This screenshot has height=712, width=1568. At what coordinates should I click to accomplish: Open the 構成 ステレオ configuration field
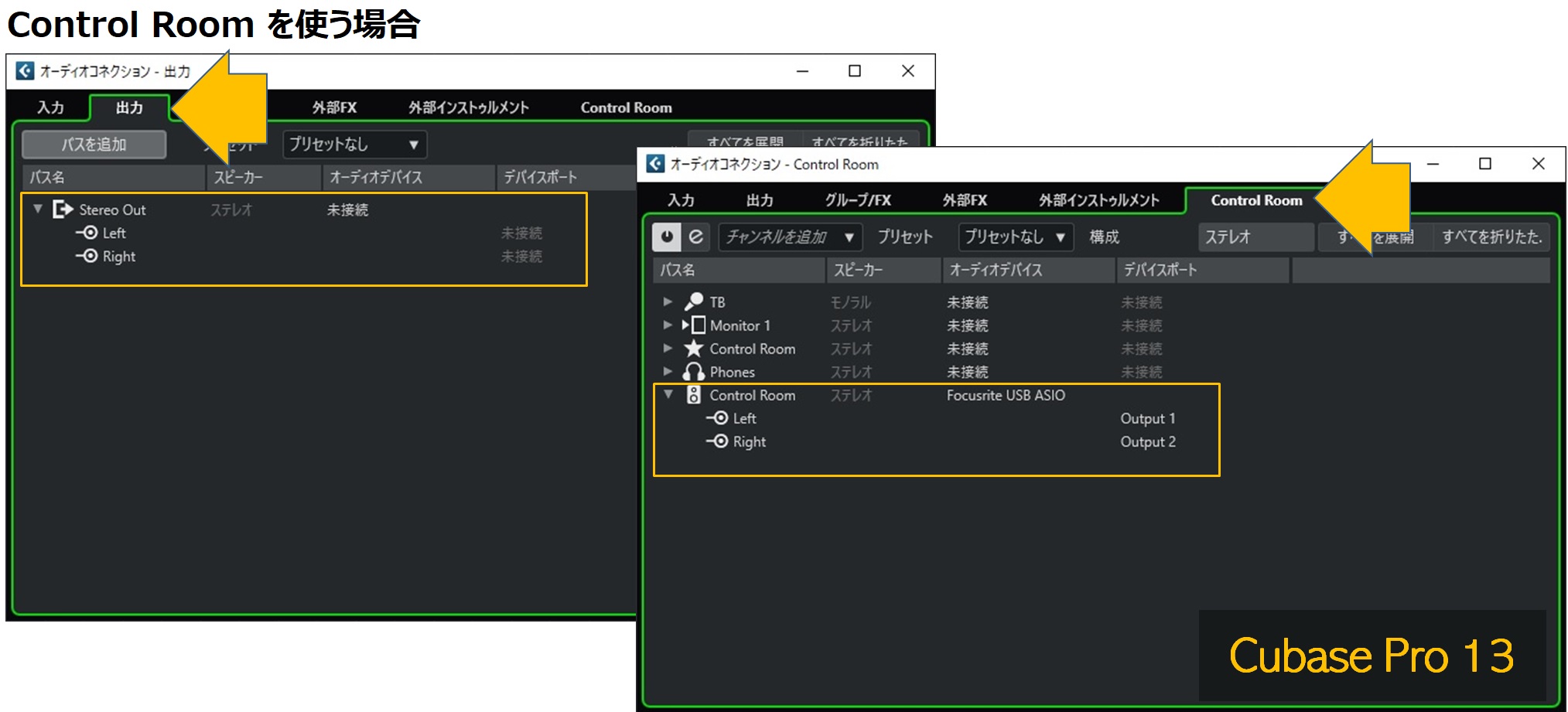(x=1255, y=237)
